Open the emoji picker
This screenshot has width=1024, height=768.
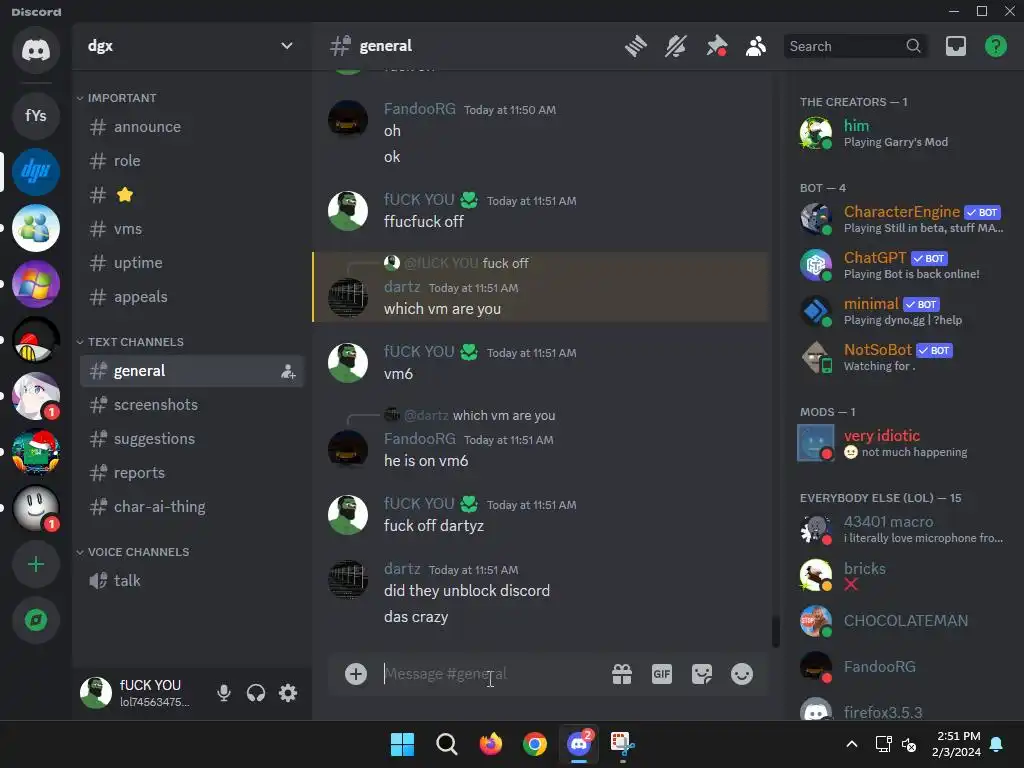[x=742, y=674]
